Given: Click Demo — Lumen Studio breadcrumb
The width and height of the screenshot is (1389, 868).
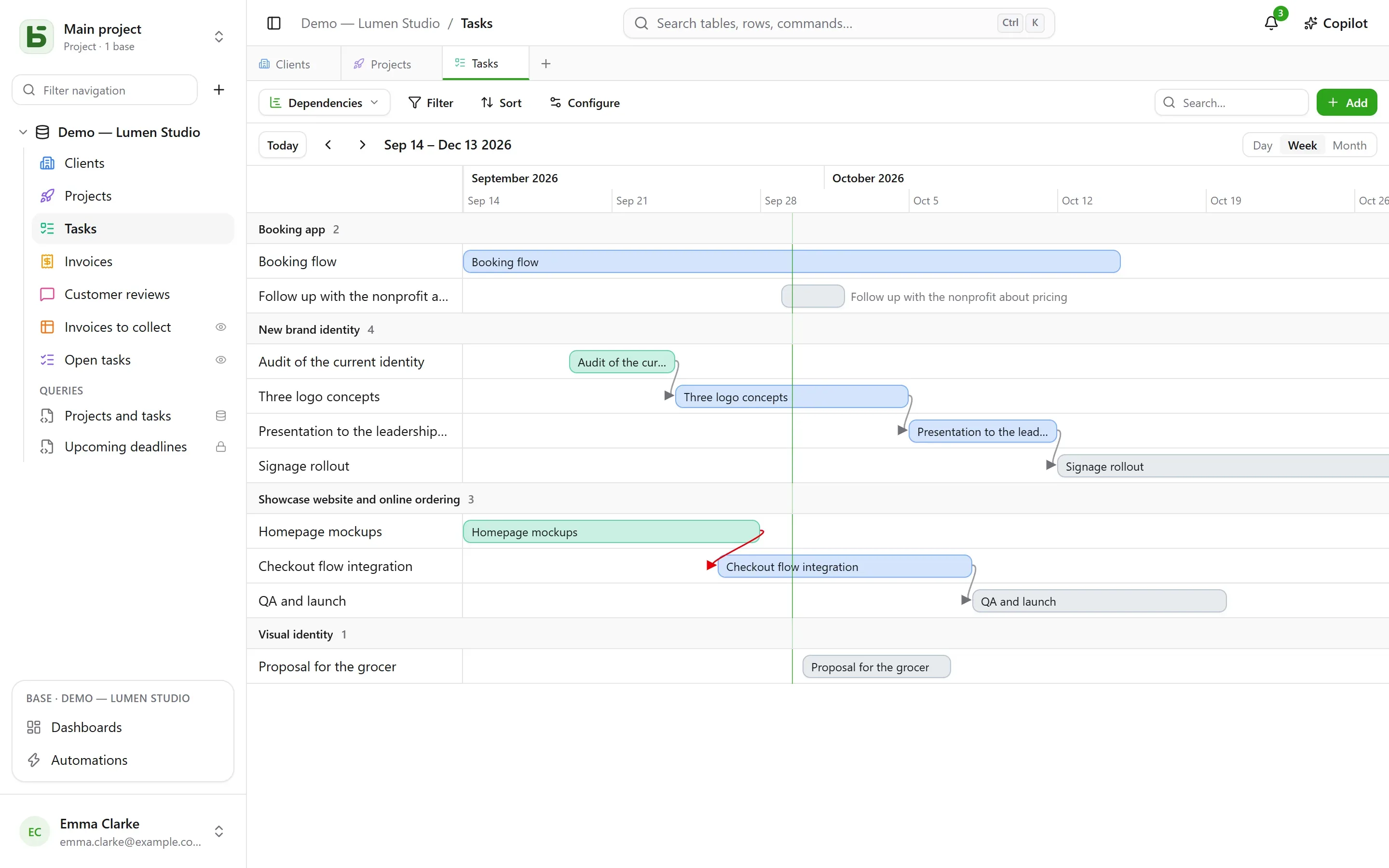Looking at the screenshot, I should tap(370, 23).
